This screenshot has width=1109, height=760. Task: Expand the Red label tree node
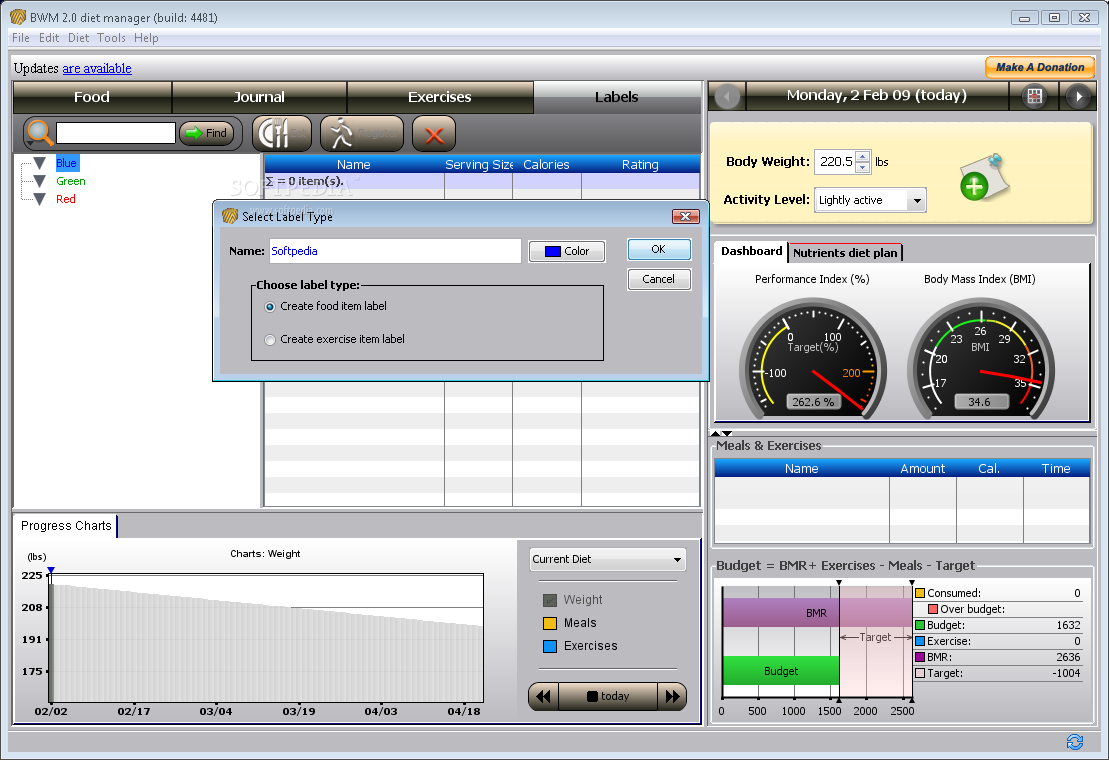40,199
